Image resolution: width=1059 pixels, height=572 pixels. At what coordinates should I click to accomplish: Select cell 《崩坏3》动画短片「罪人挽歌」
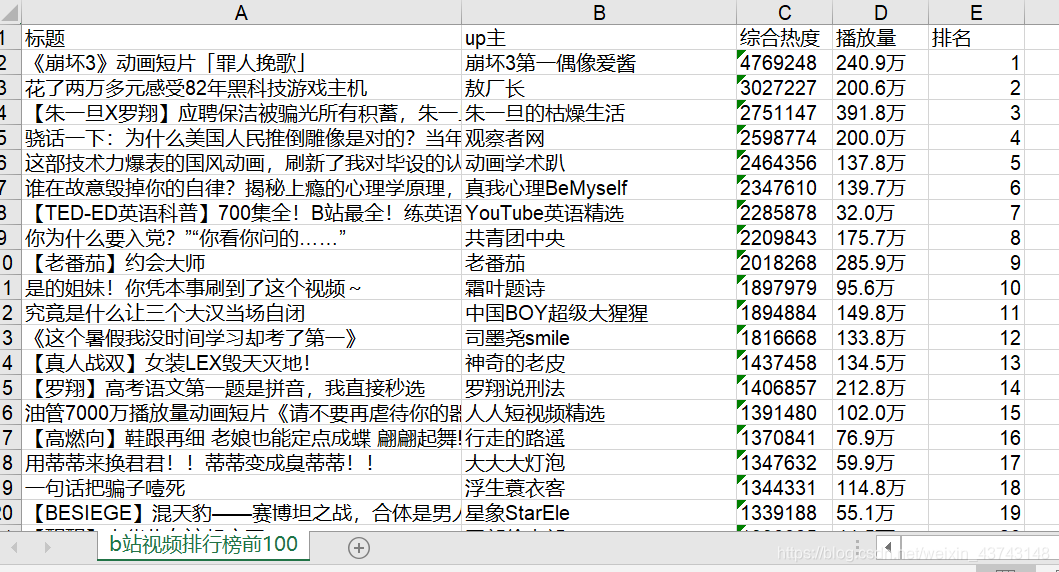pyautogui.click(x=241, y=63)
